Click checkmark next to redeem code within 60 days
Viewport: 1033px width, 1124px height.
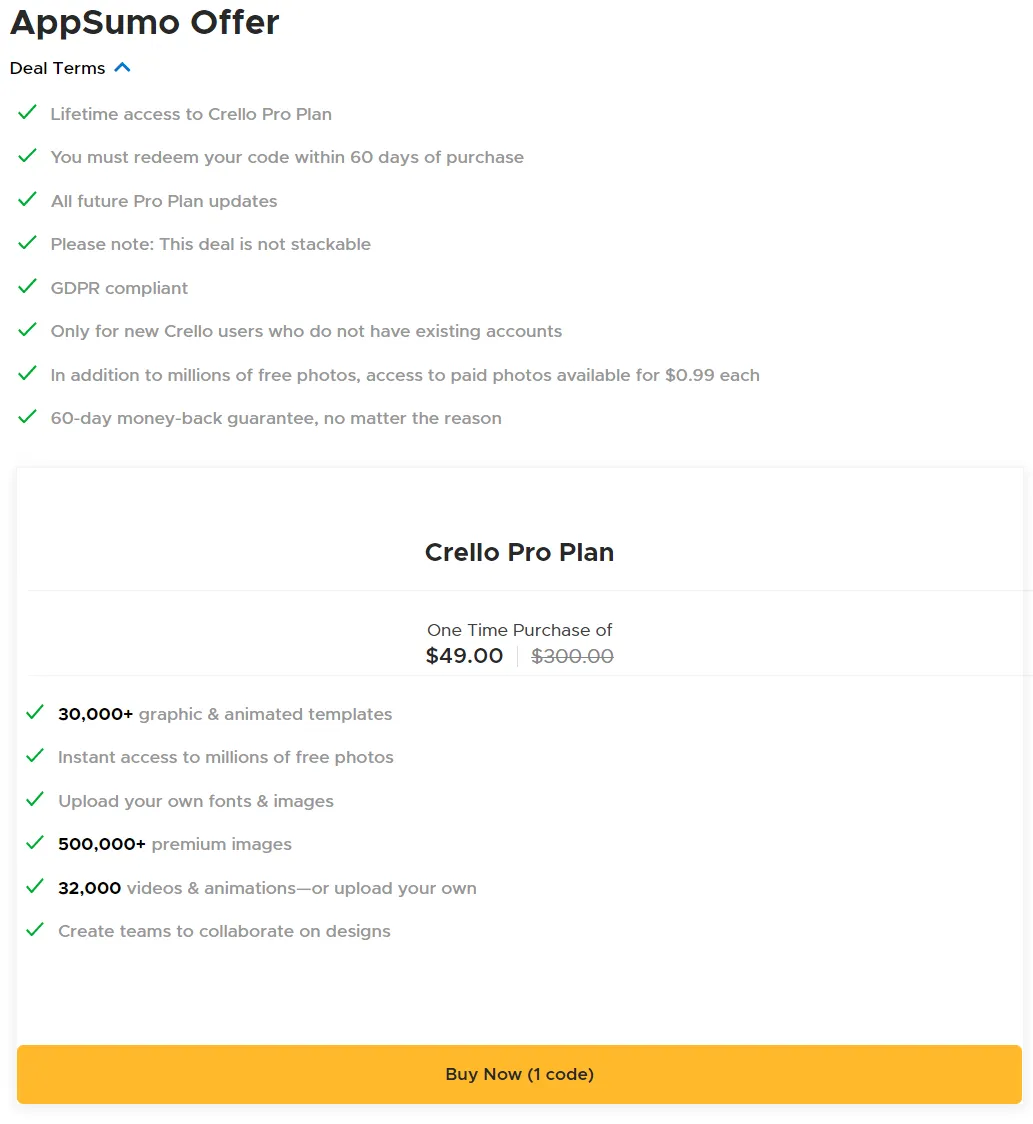point(28,156)
